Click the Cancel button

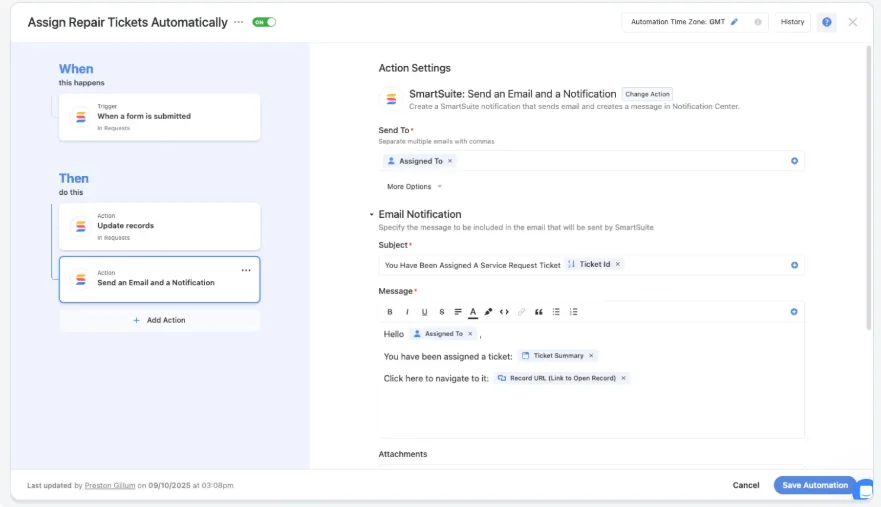[746, 485]
